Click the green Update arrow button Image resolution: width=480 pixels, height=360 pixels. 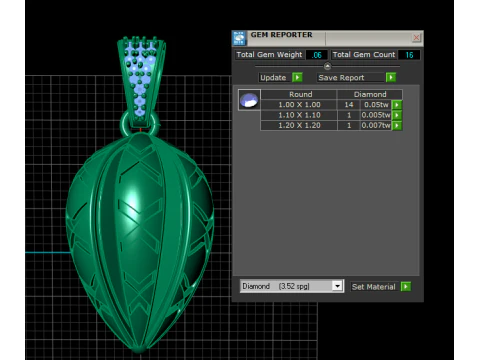coord(297,78)
